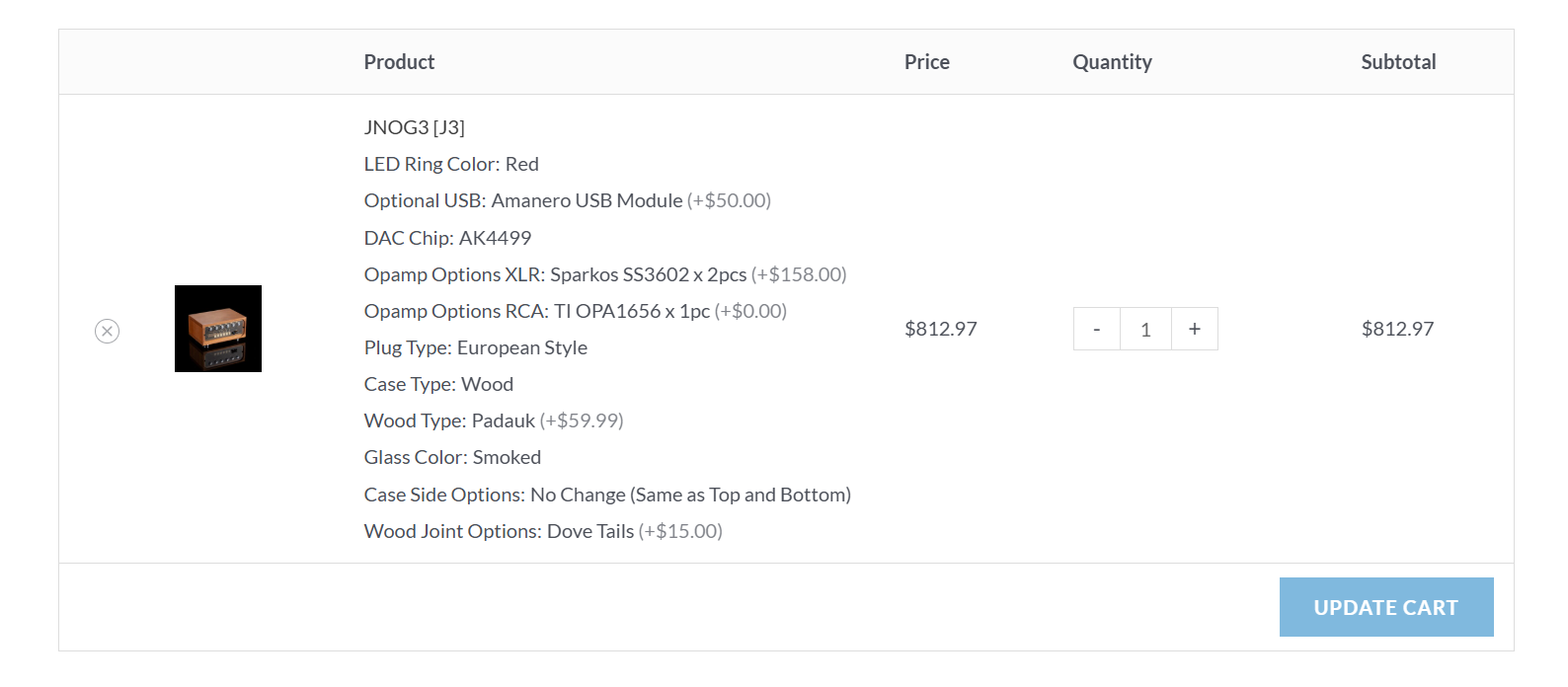This screenshot has height=687, width=1568.
Task: Click the unit price under Price column
Action: tap(940, 329)
